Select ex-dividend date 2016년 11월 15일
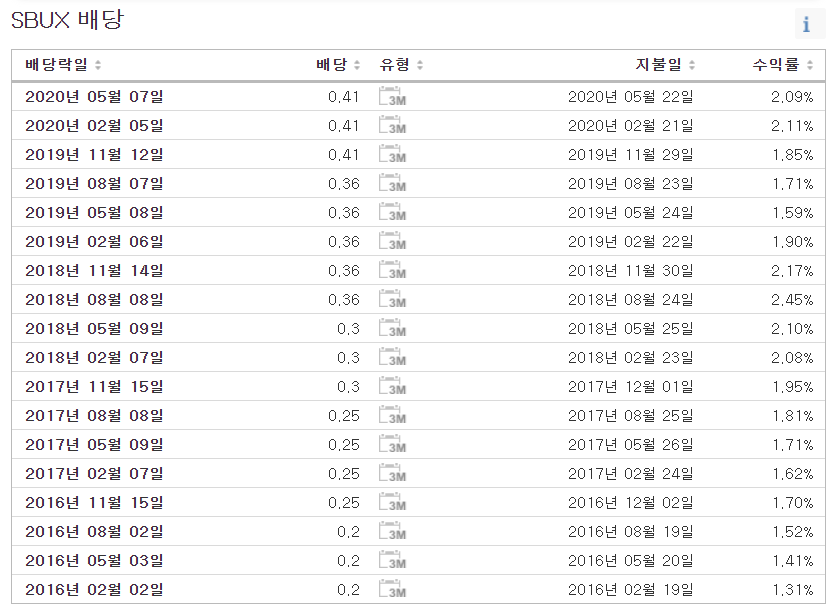The image size is (836, 612). point(94,502)
